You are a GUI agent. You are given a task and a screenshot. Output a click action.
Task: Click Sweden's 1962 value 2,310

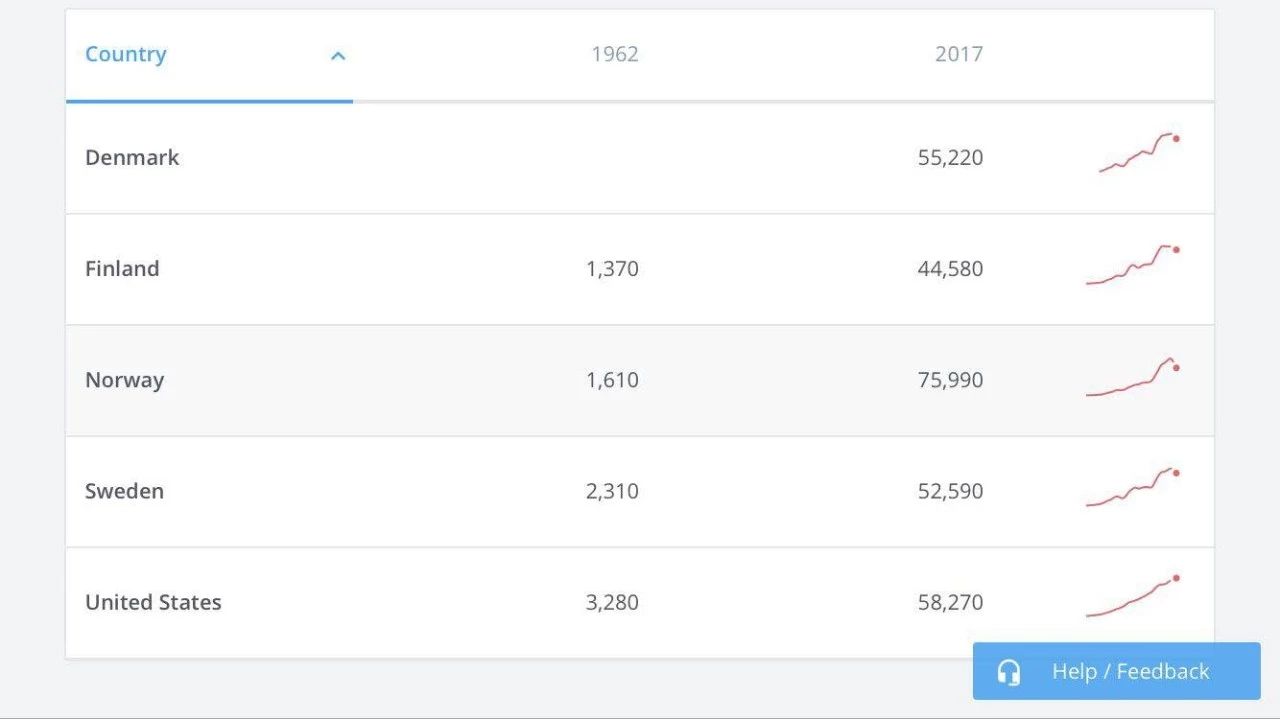pyautogui.click(x=612, y=491)
